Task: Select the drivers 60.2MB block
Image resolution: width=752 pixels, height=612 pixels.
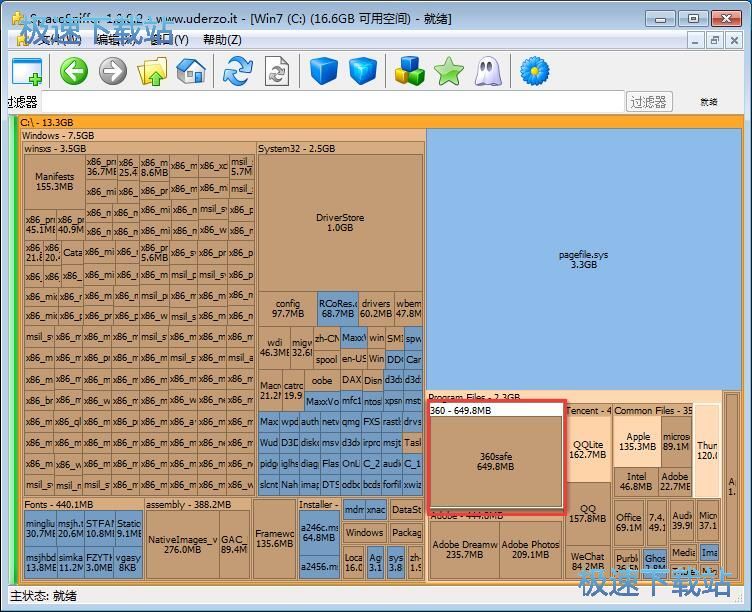Action: click(x=376, y=308)
